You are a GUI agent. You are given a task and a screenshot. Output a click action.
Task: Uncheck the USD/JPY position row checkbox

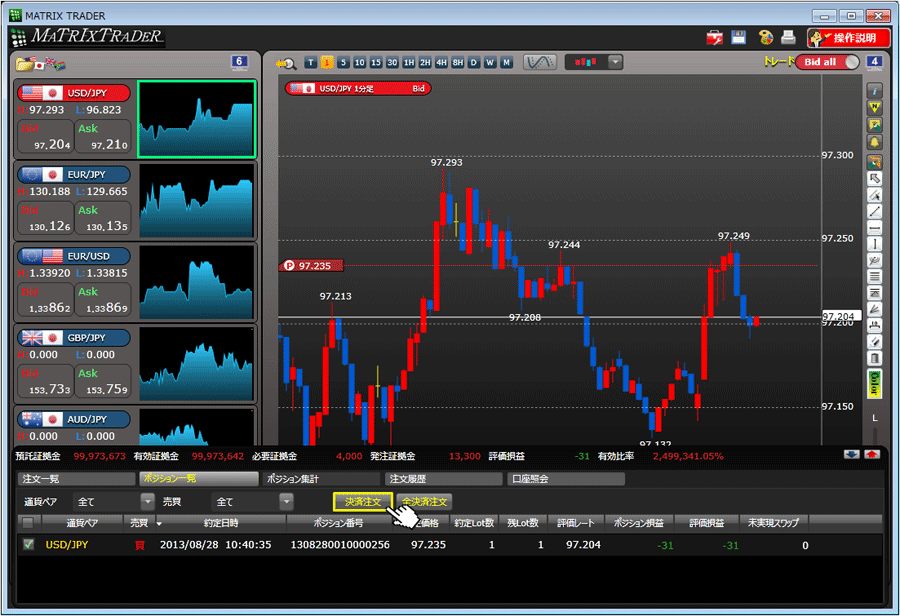pos(28,544)
